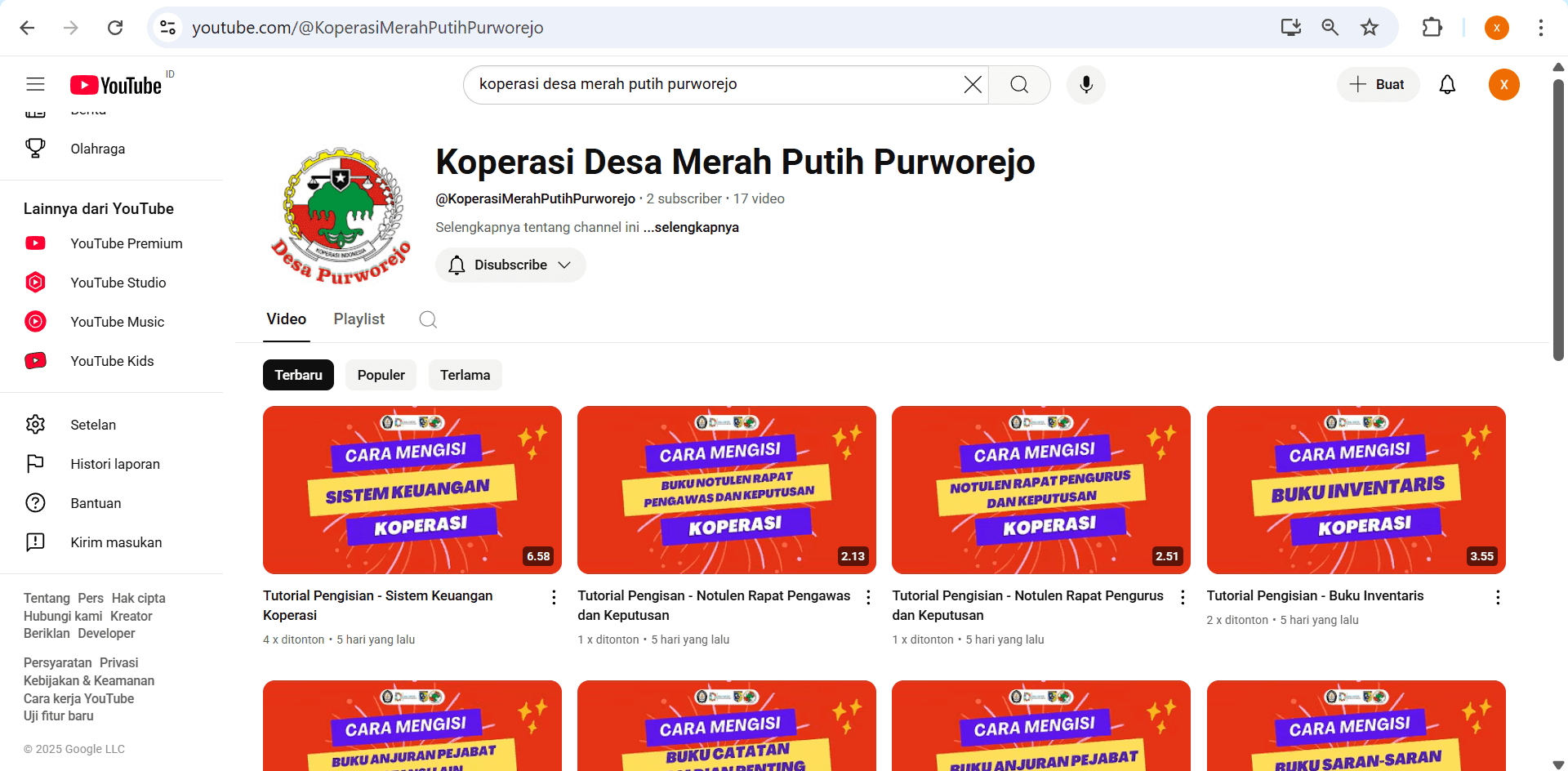Click install app icon in address bar
Viewport: 1568px width, 771px height.
pos(1291,28)
